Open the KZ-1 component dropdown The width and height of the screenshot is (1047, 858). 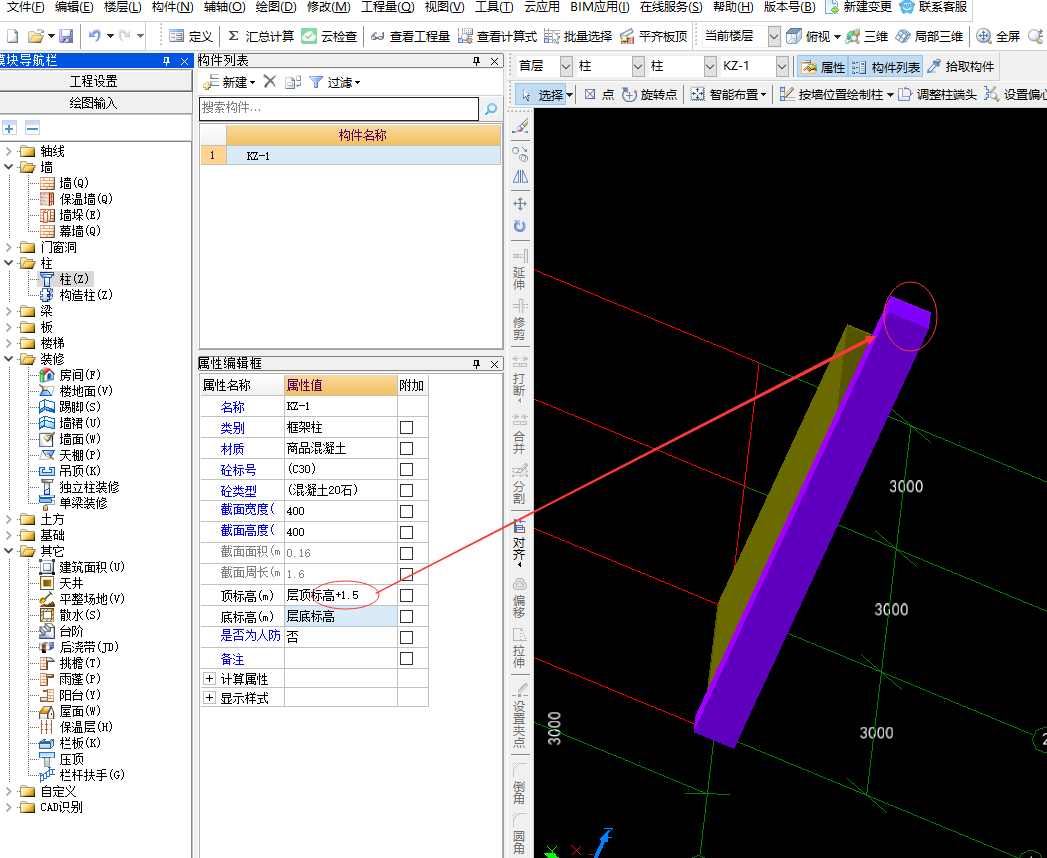[x=782, y=66]
